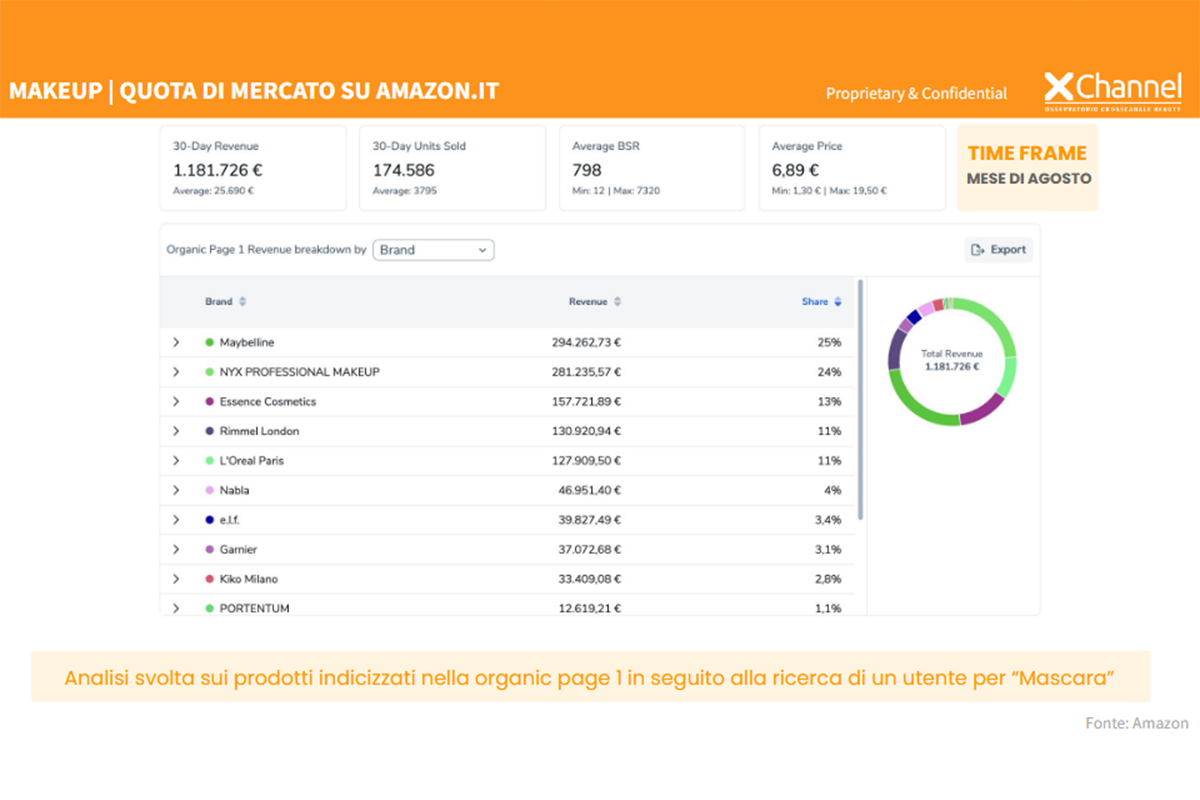
Task: Expand the Garnier row
Action: (176, 549)
